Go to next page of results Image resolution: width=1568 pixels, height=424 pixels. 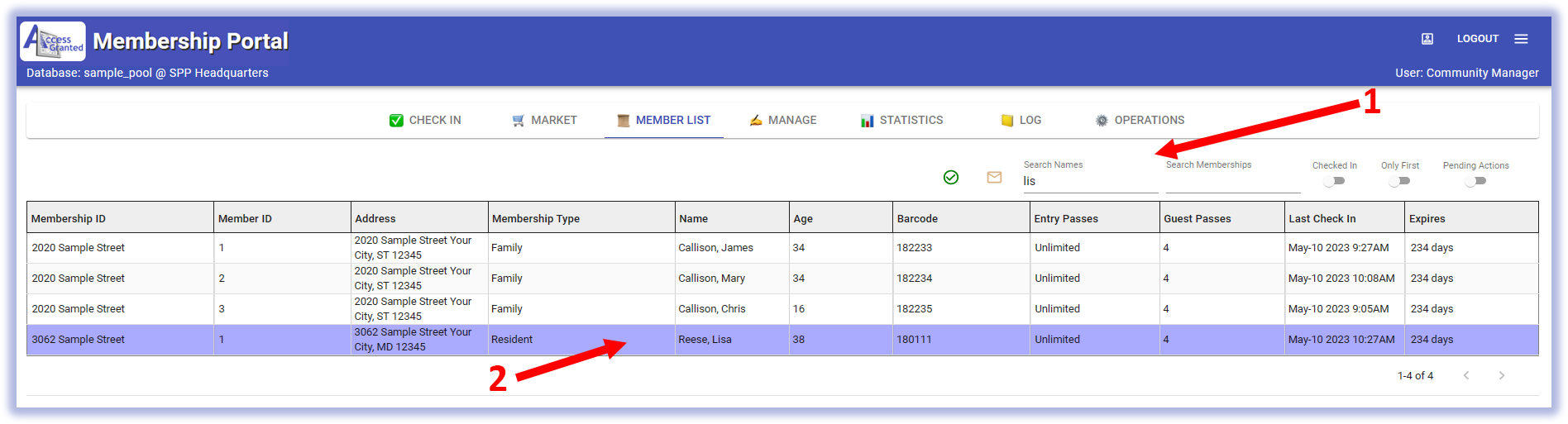1501,375
